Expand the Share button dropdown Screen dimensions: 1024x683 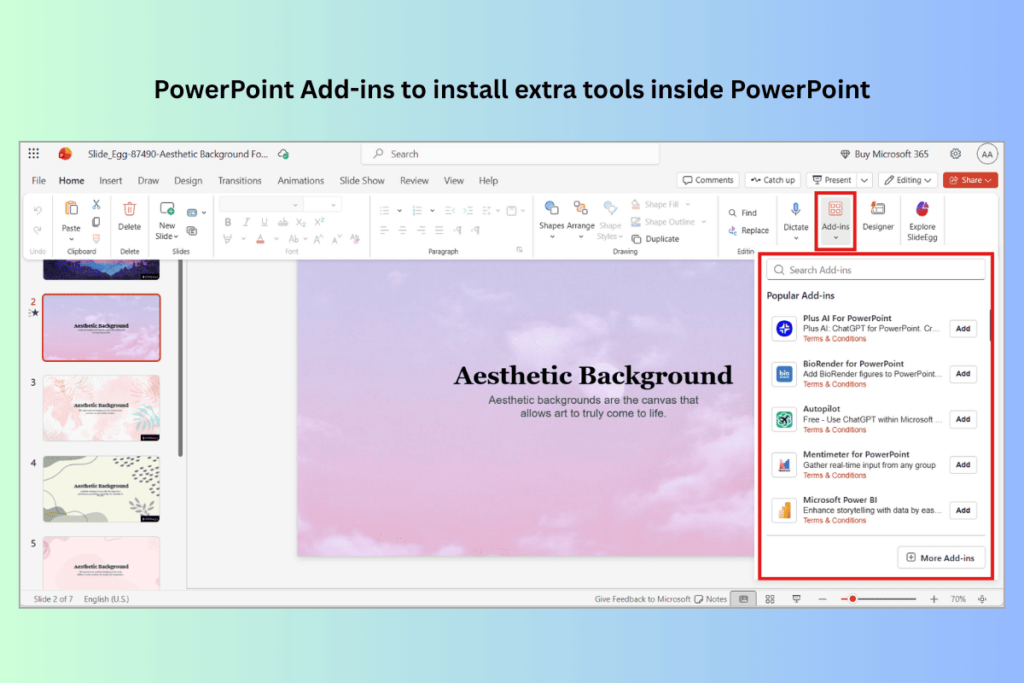(x=989, y=180)
